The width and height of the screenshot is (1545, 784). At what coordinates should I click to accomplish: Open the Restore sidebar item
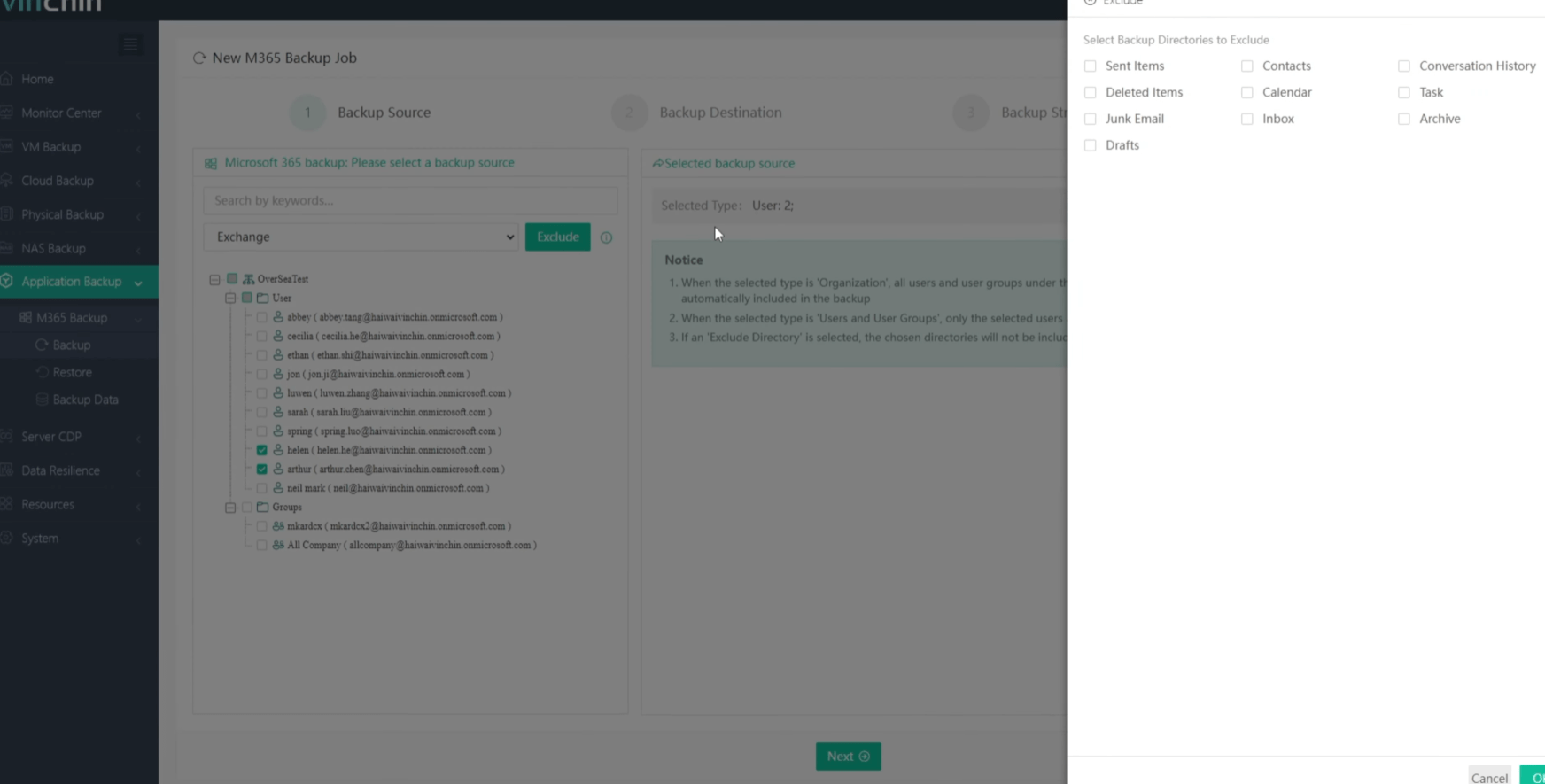pyautogui.click(x=72, y=373)
